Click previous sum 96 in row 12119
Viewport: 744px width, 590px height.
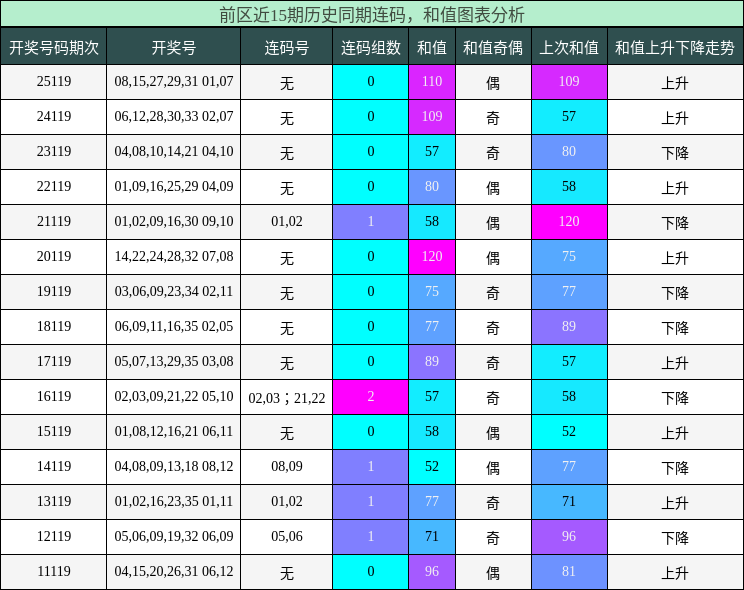569,536
